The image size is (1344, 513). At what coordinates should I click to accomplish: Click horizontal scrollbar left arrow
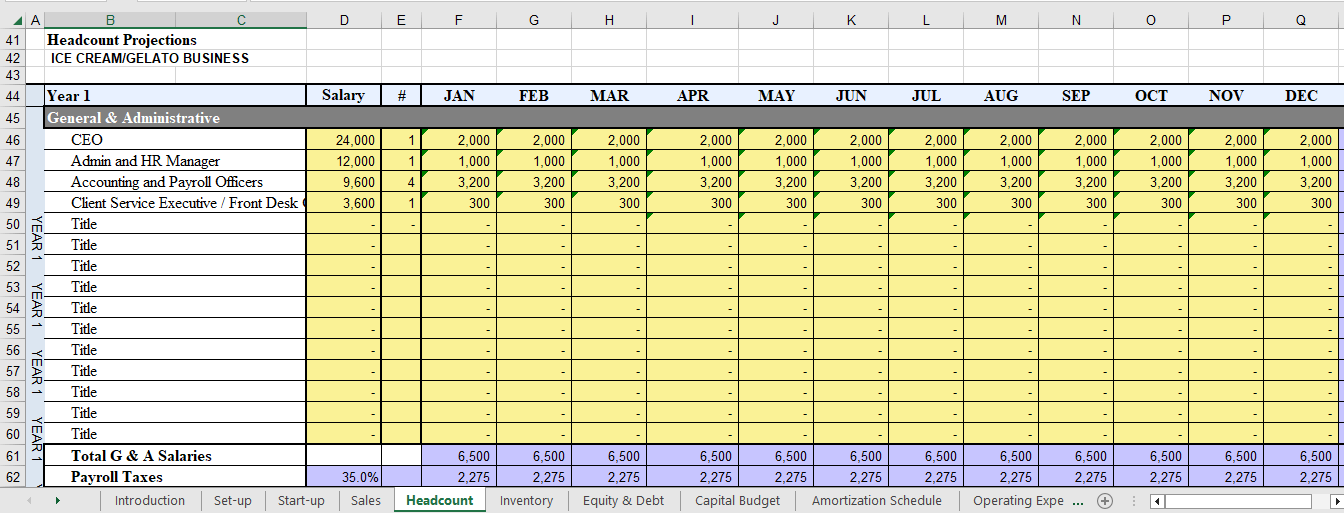click(1157, 501)
